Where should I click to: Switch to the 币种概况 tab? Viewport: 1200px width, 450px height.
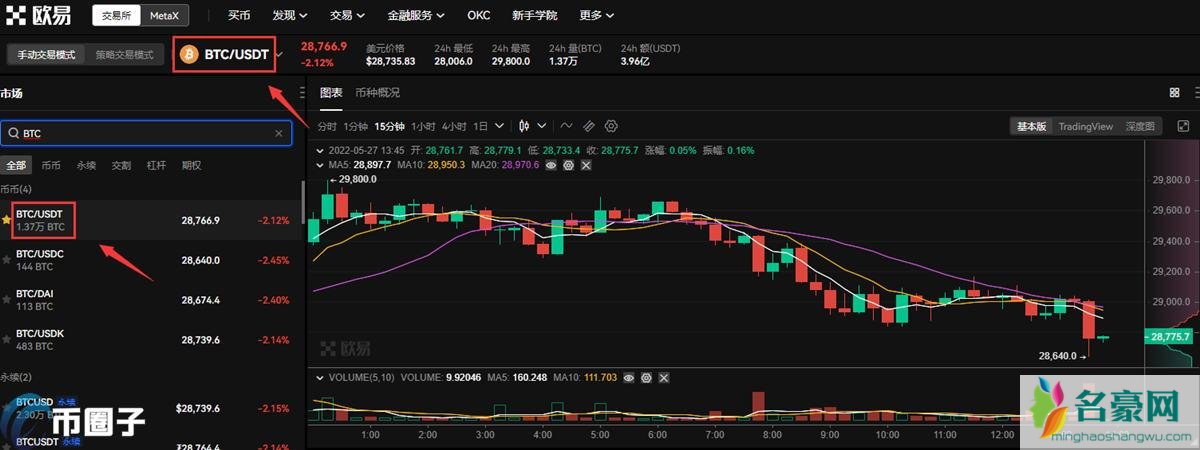(377, 93)
